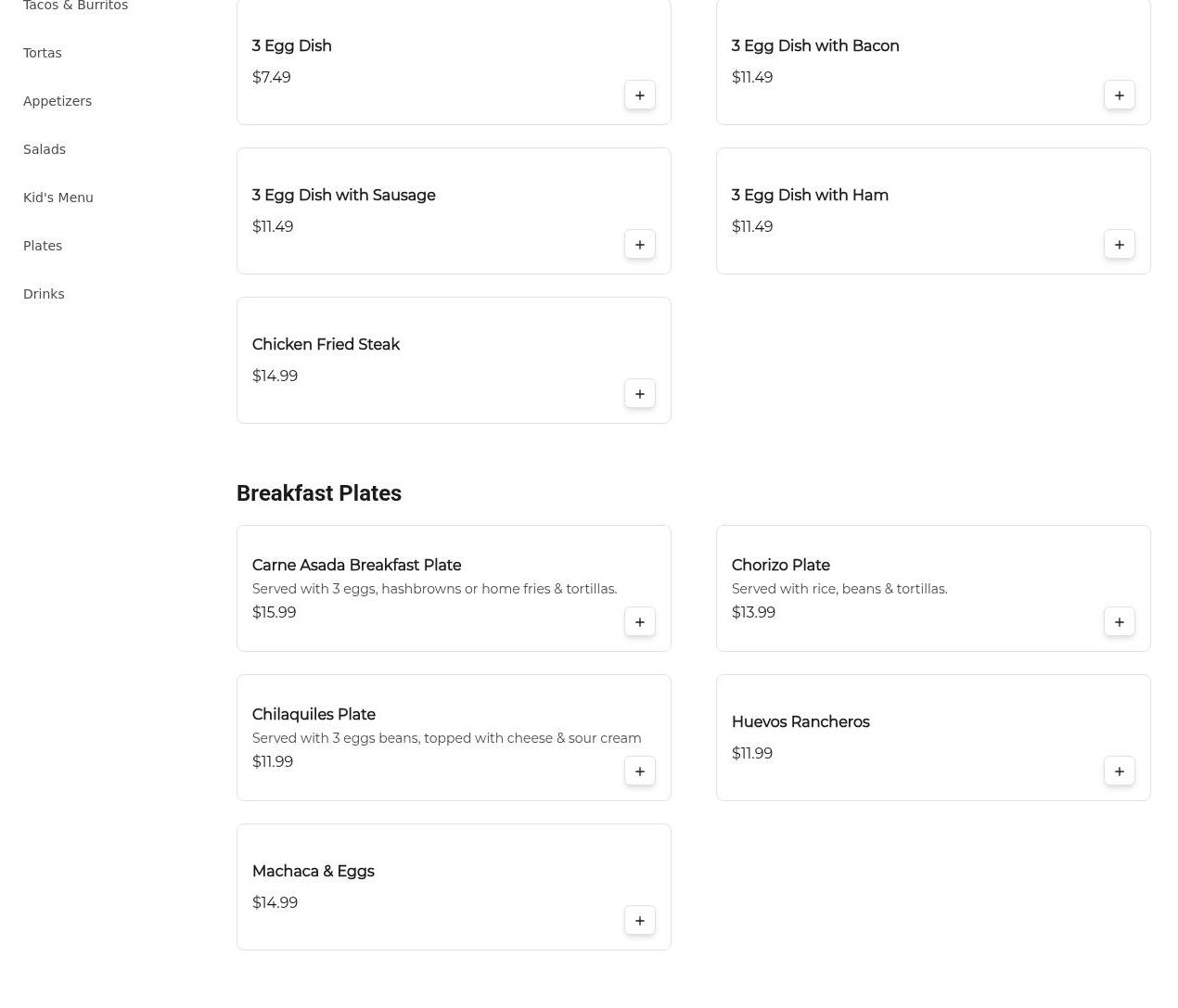Add Chorizo Plate to order
Viewport: 1178px width, 1008px height.
[x=1119, y=622]
